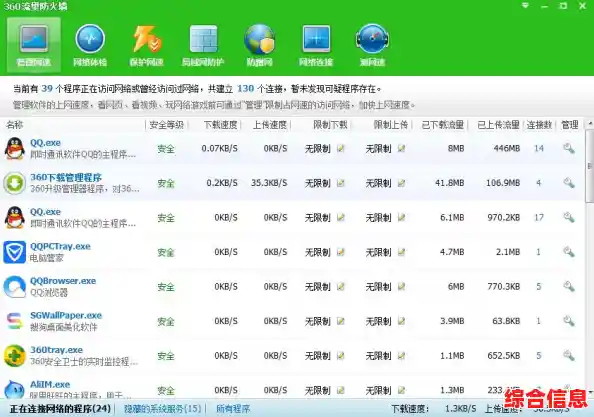Open manage magnifier for 360tray.exe
The height and width of the screenshot is (417, 594).
pyautogui.click(x=569, y=356)
